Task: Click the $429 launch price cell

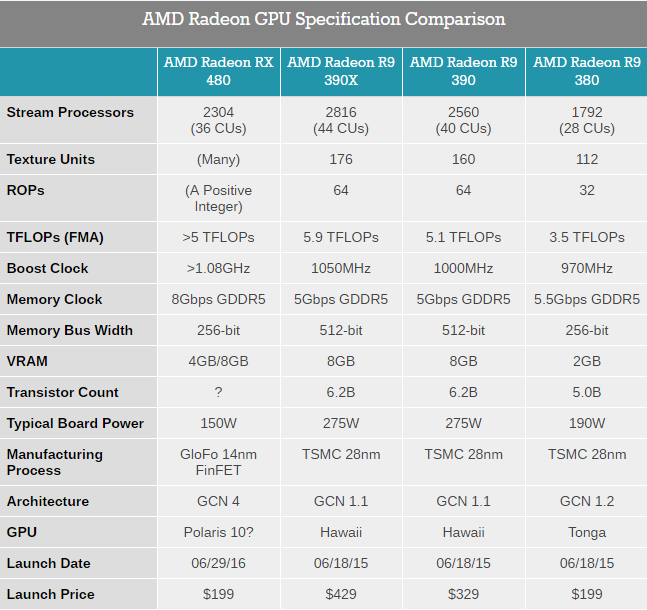Action: click(341, 594)
